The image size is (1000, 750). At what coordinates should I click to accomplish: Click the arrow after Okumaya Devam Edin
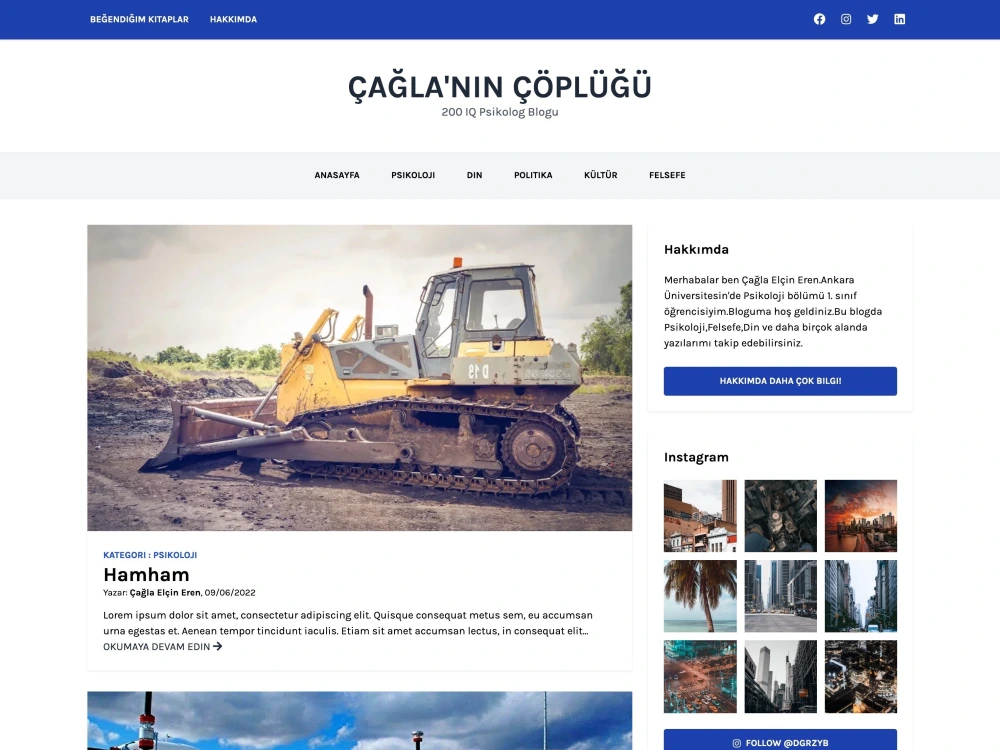(x=217, y=646)
